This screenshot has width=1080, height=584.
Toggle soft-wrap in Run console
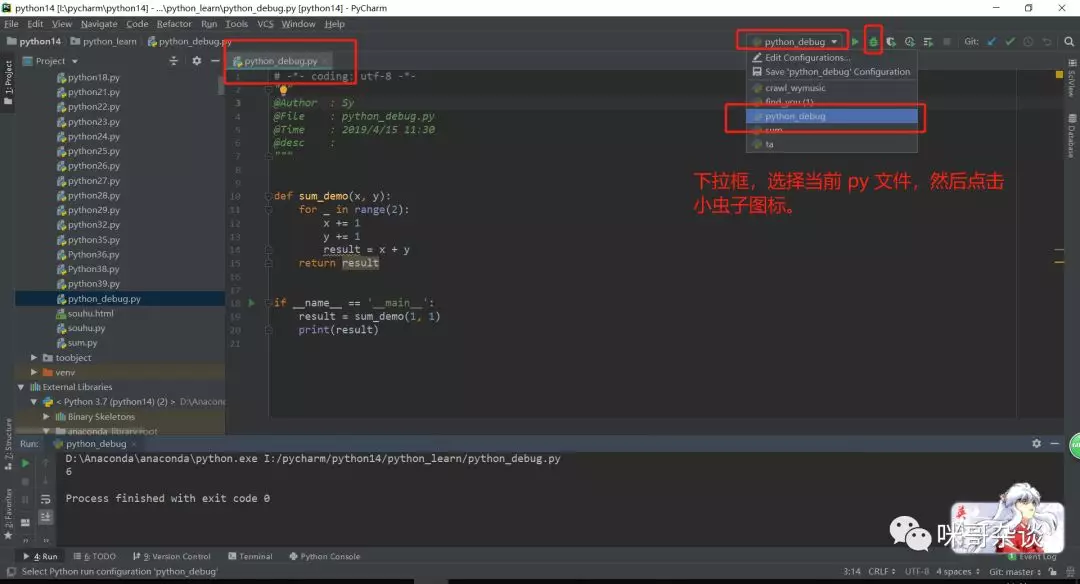[45, 499]
